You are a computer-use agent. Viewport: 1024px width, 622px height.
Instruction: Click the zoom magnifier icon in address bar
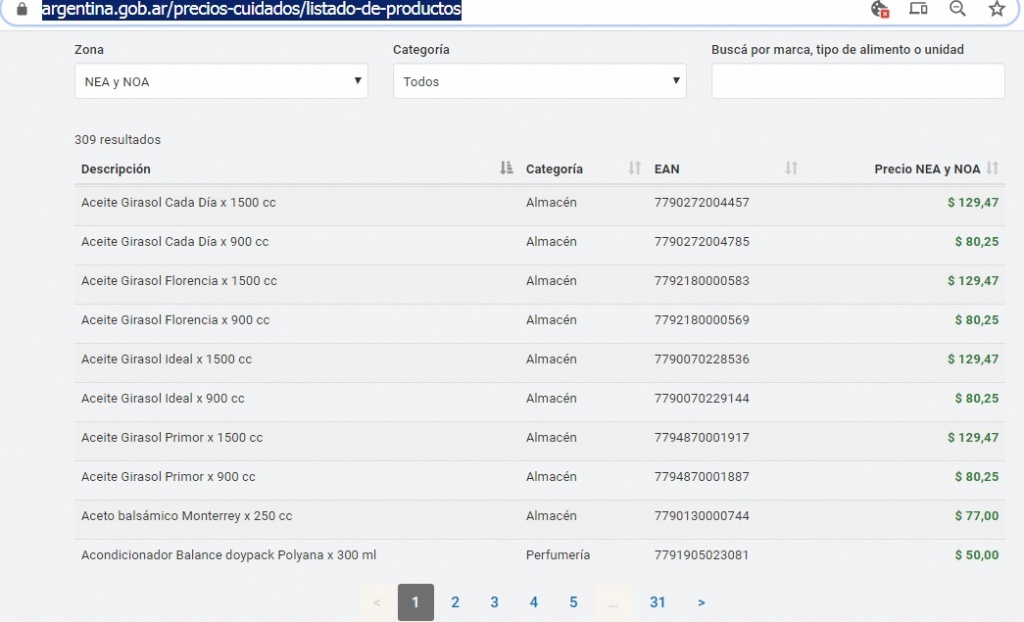click(957, 9)
